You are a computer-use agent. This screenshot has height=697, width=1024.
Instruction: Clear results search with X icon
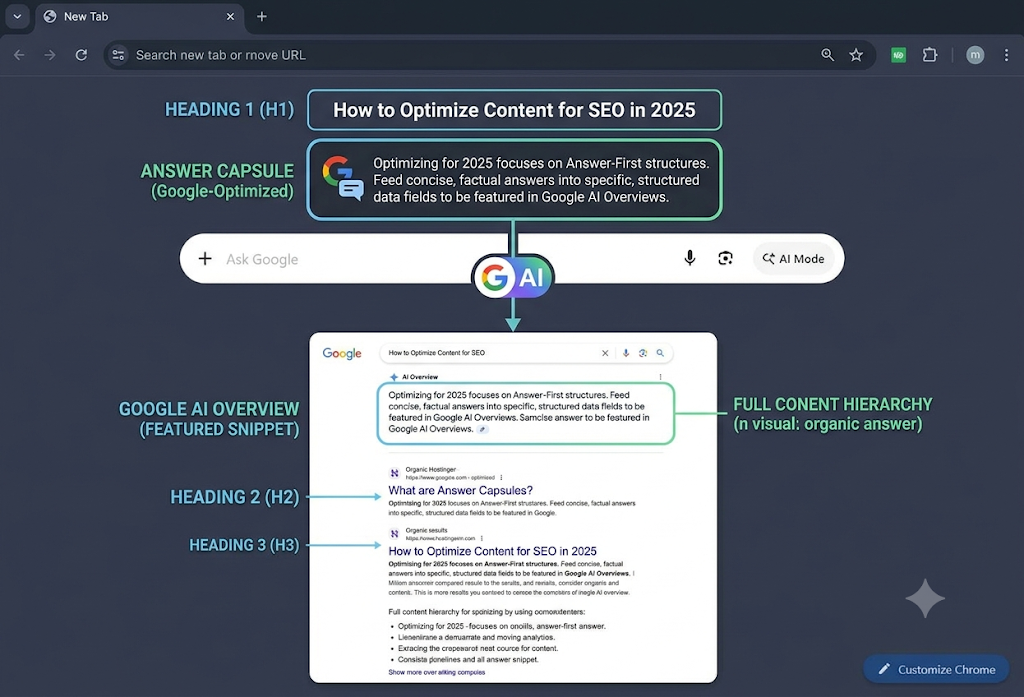point(605,353)
